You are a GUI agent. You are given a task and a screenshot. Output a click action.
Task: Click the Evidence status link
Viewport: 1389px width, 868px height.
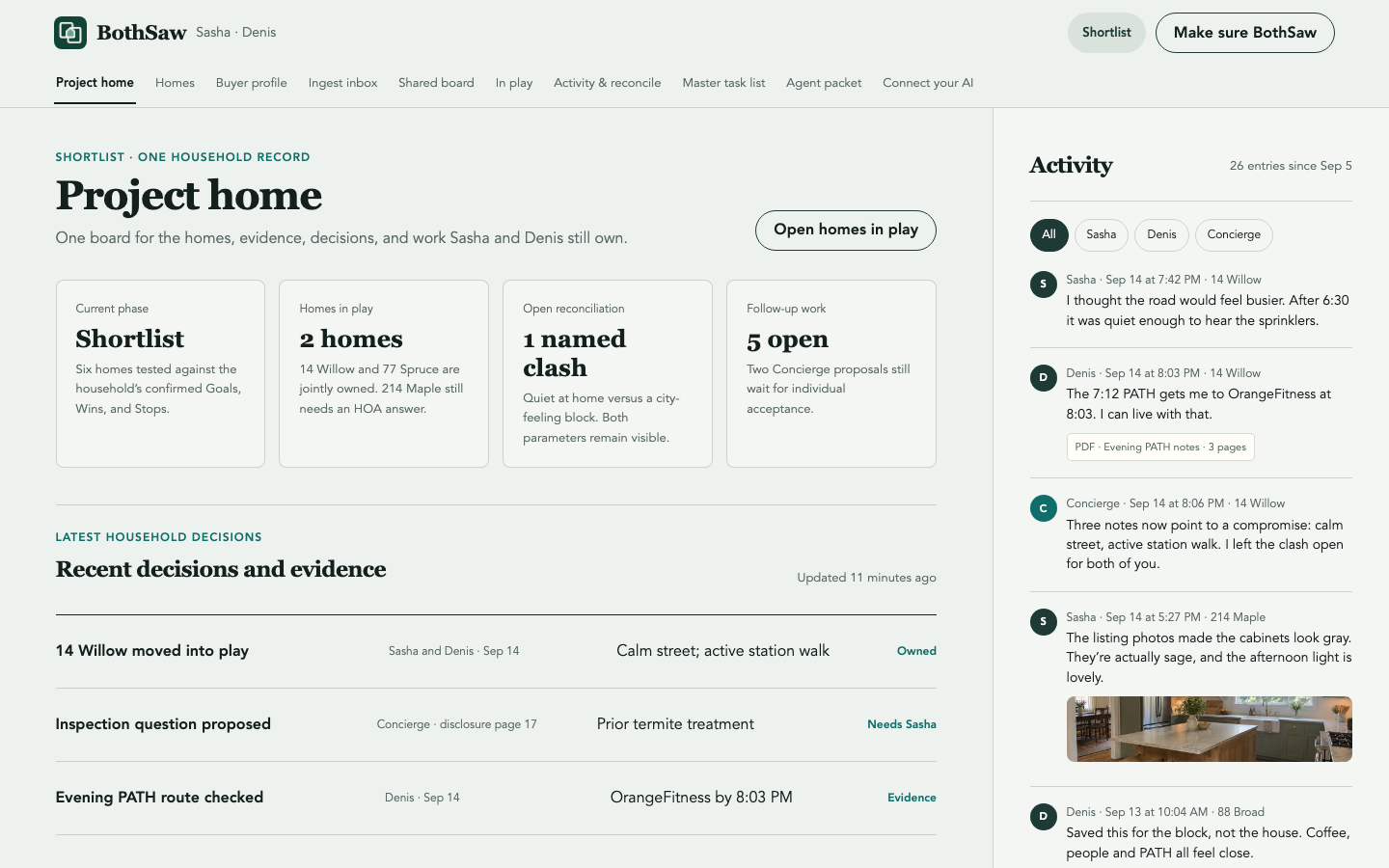click(912, 798)
